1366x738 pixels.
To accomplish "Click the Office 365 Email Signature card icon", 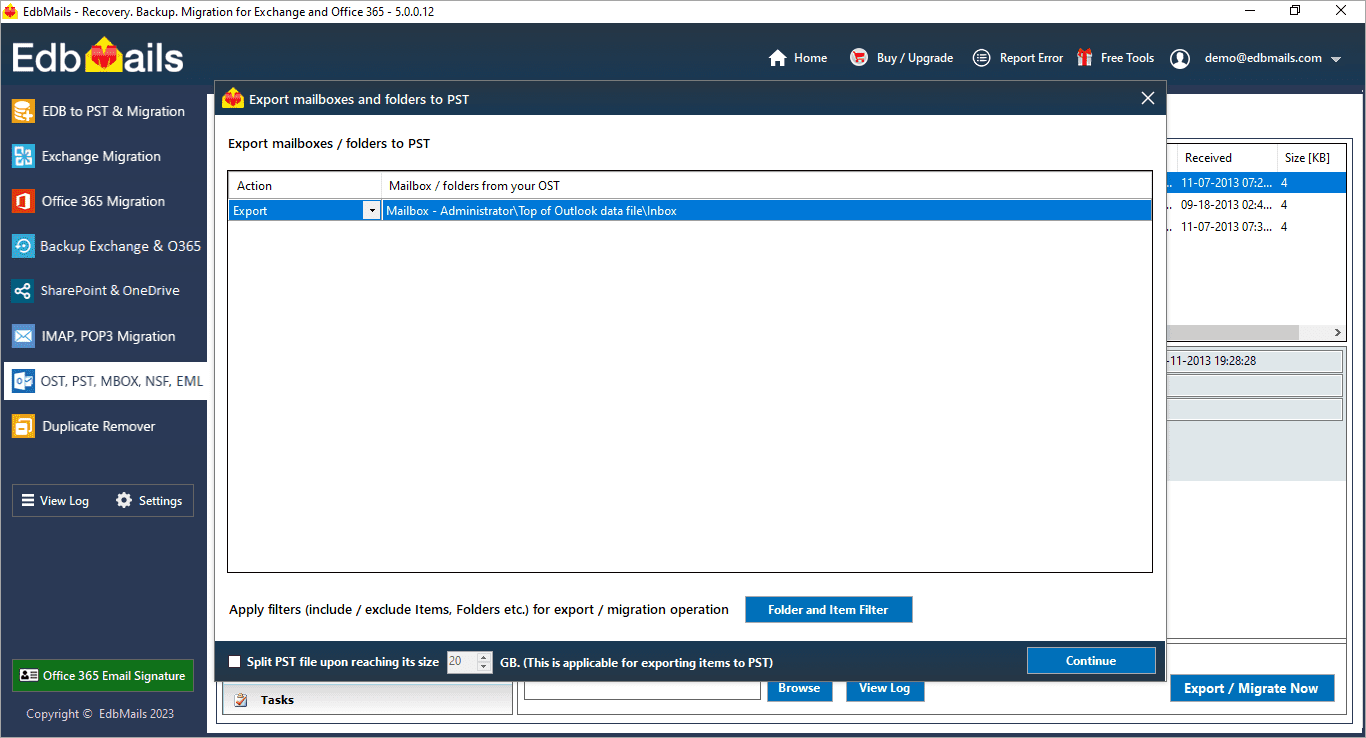I will click(x=29, y=676).
